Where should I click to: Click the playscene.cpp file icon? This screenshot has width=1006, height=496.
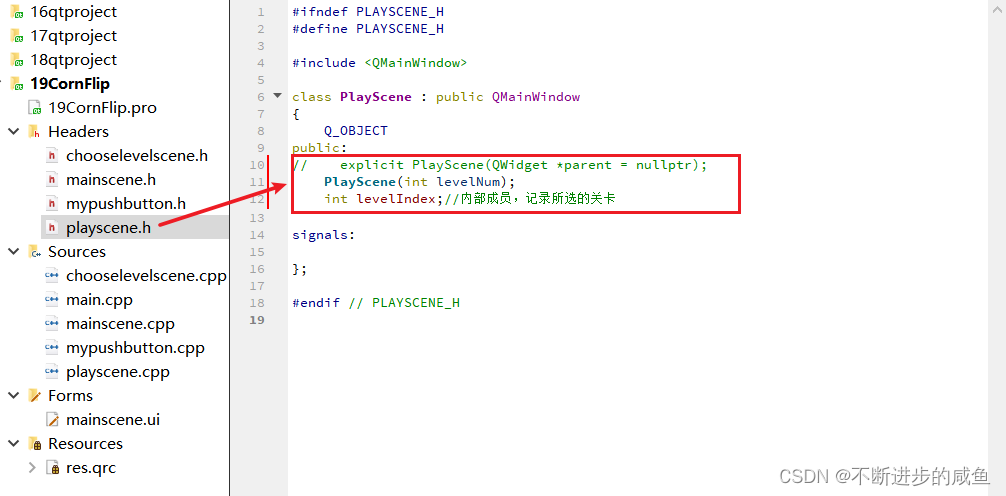(x=52, y=372)
